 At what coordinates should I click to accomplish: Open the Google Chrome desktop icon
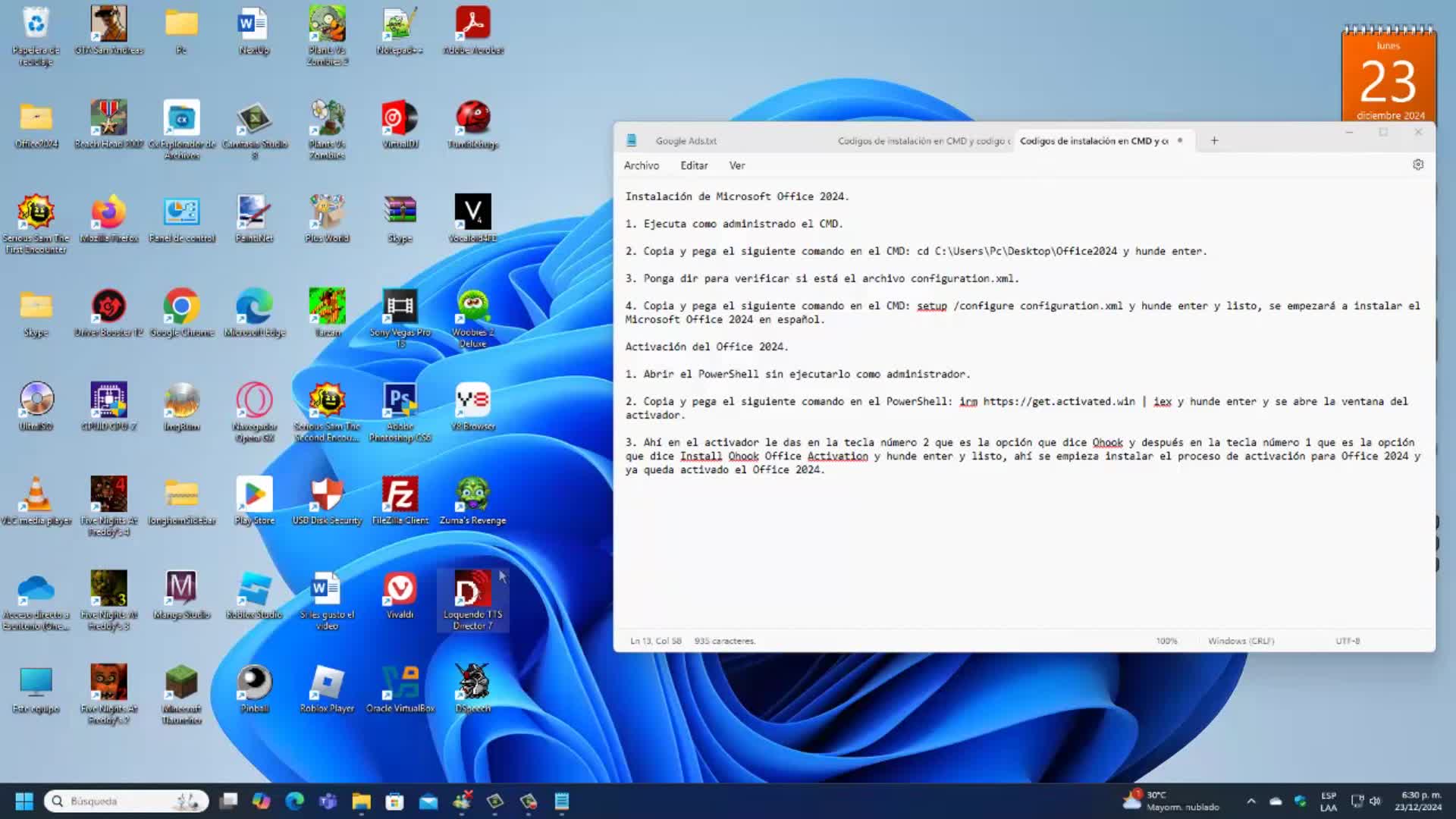181,307
